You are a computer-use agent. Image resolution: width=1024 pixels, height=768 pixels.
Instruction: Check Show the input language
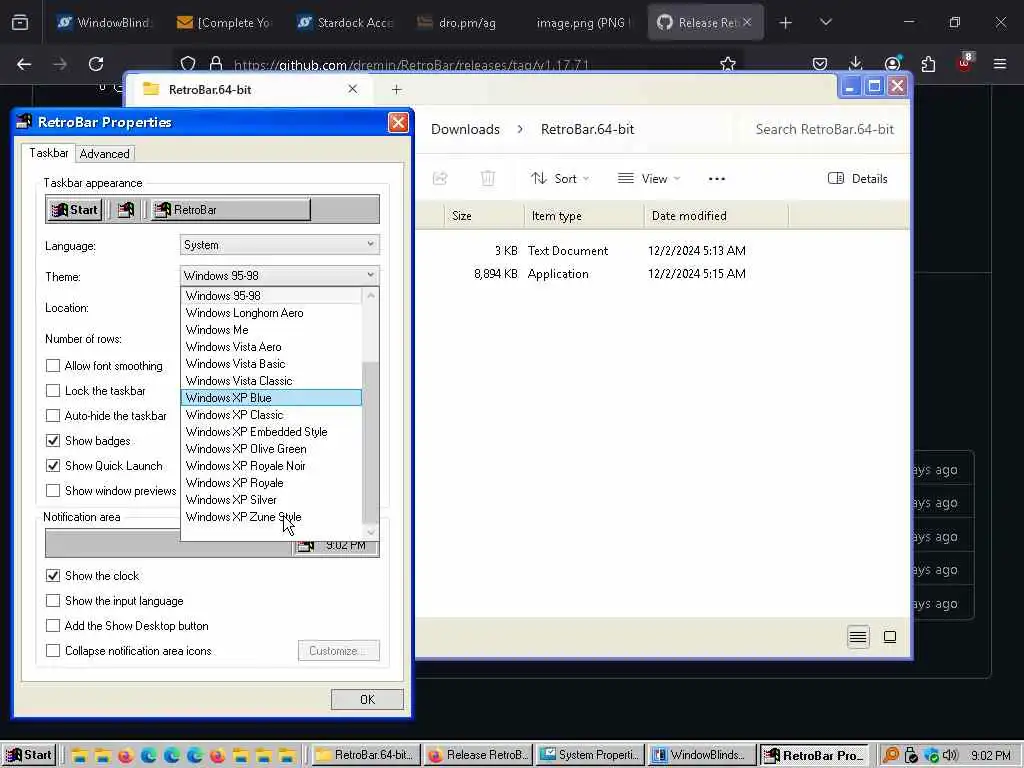coord(53,600)
